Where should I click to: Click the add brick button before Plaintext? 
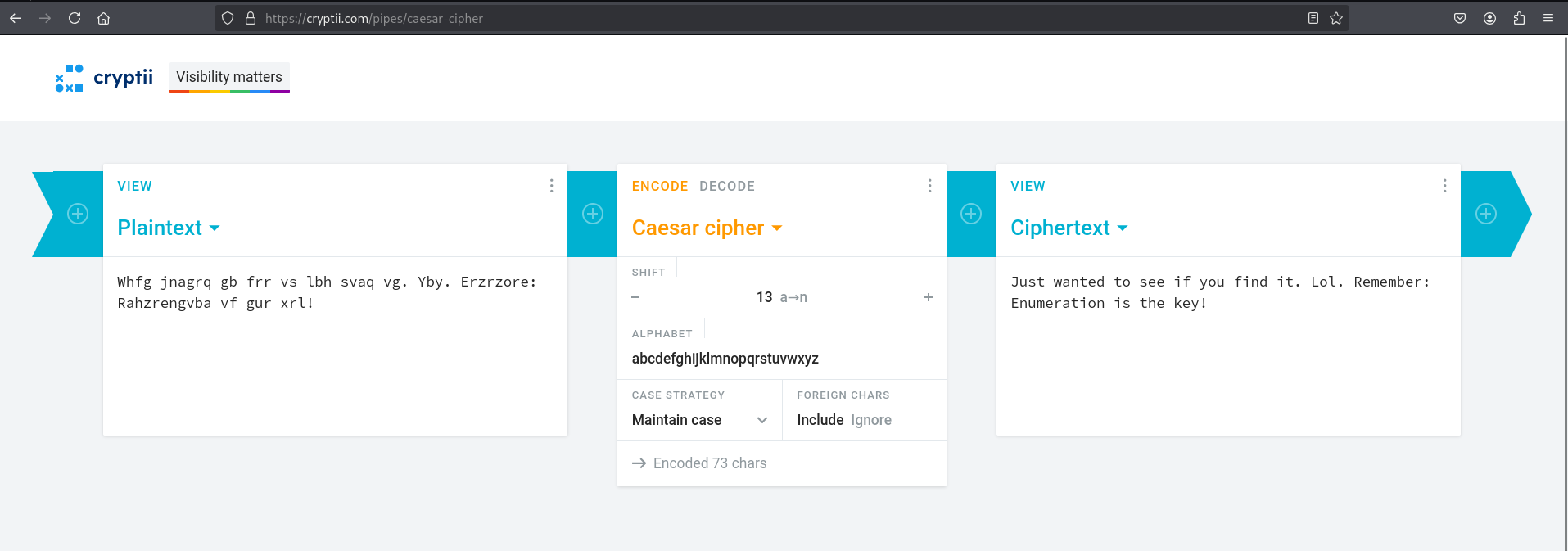pyautogui.click(x=78, y=214)
